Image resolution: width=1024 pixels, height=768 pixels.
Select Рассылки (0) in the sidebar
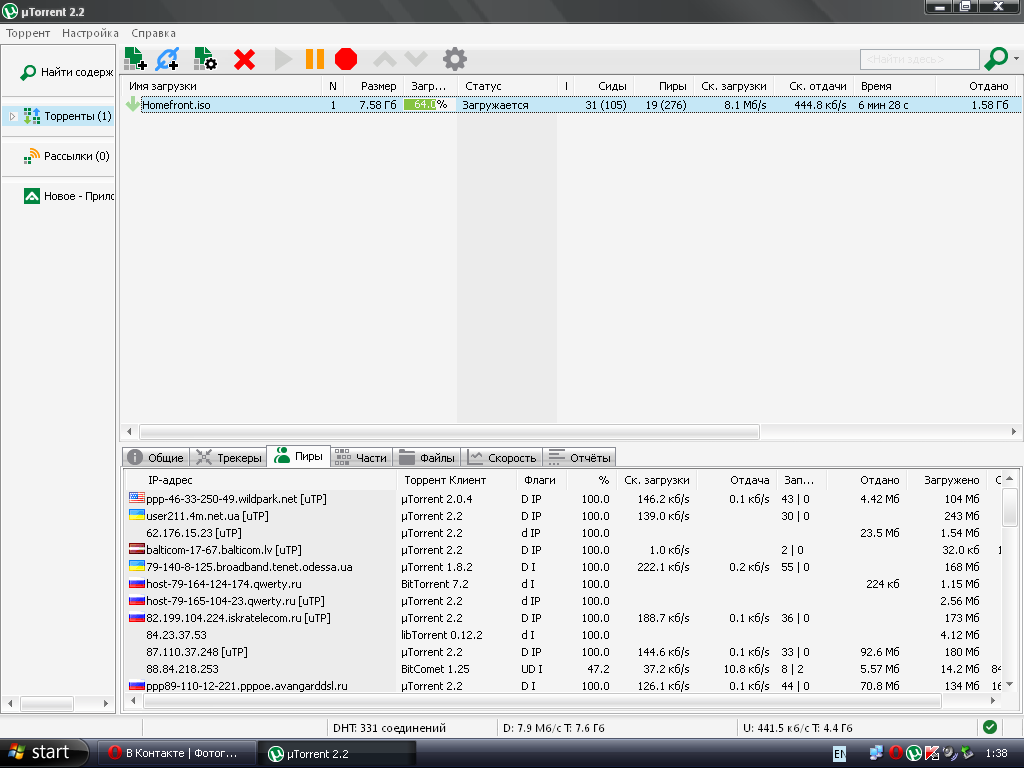[x=76, y=156]
